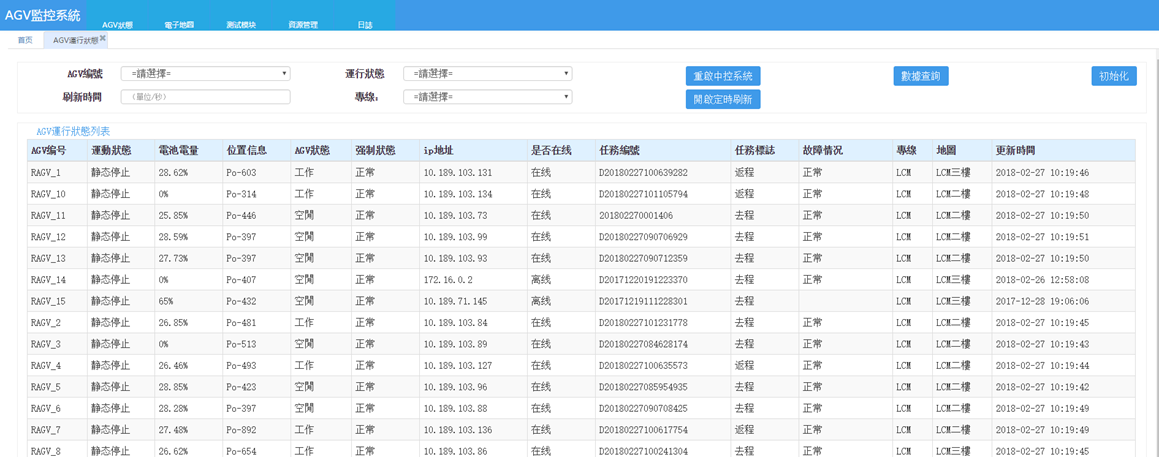Click the 開啟定時刷新 button

(x=723, y=99)
